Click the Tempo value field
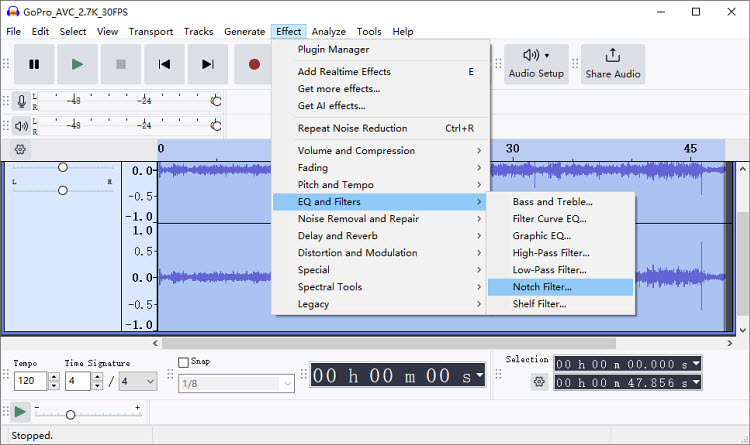 (28, 381)
